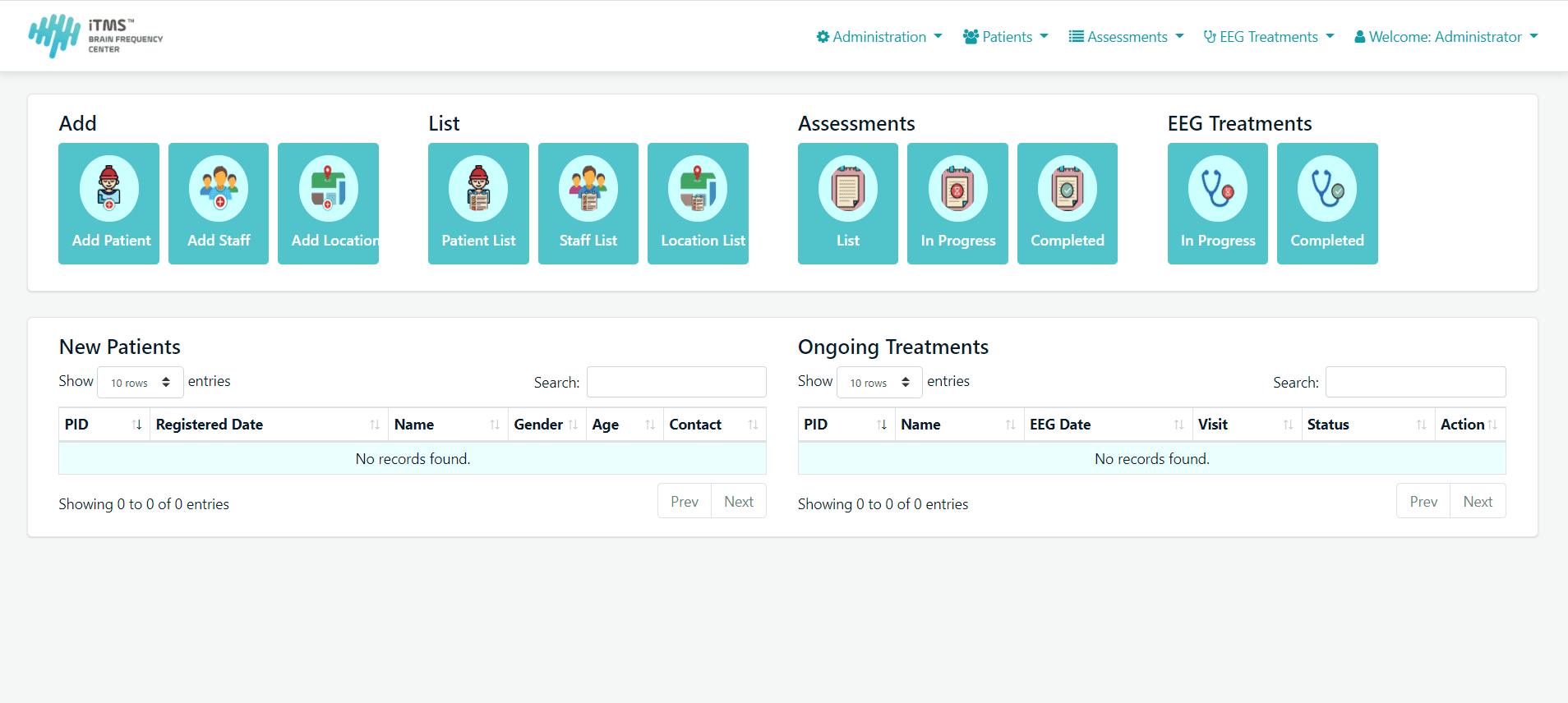Open Assessments In Progress tile

pos(957,204)
